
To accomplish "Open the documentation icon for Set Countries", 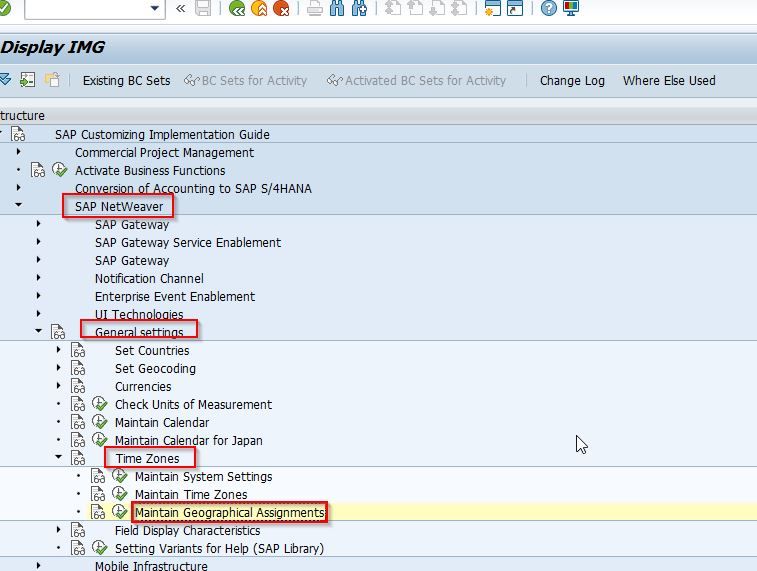I will [x=78, y=350].
